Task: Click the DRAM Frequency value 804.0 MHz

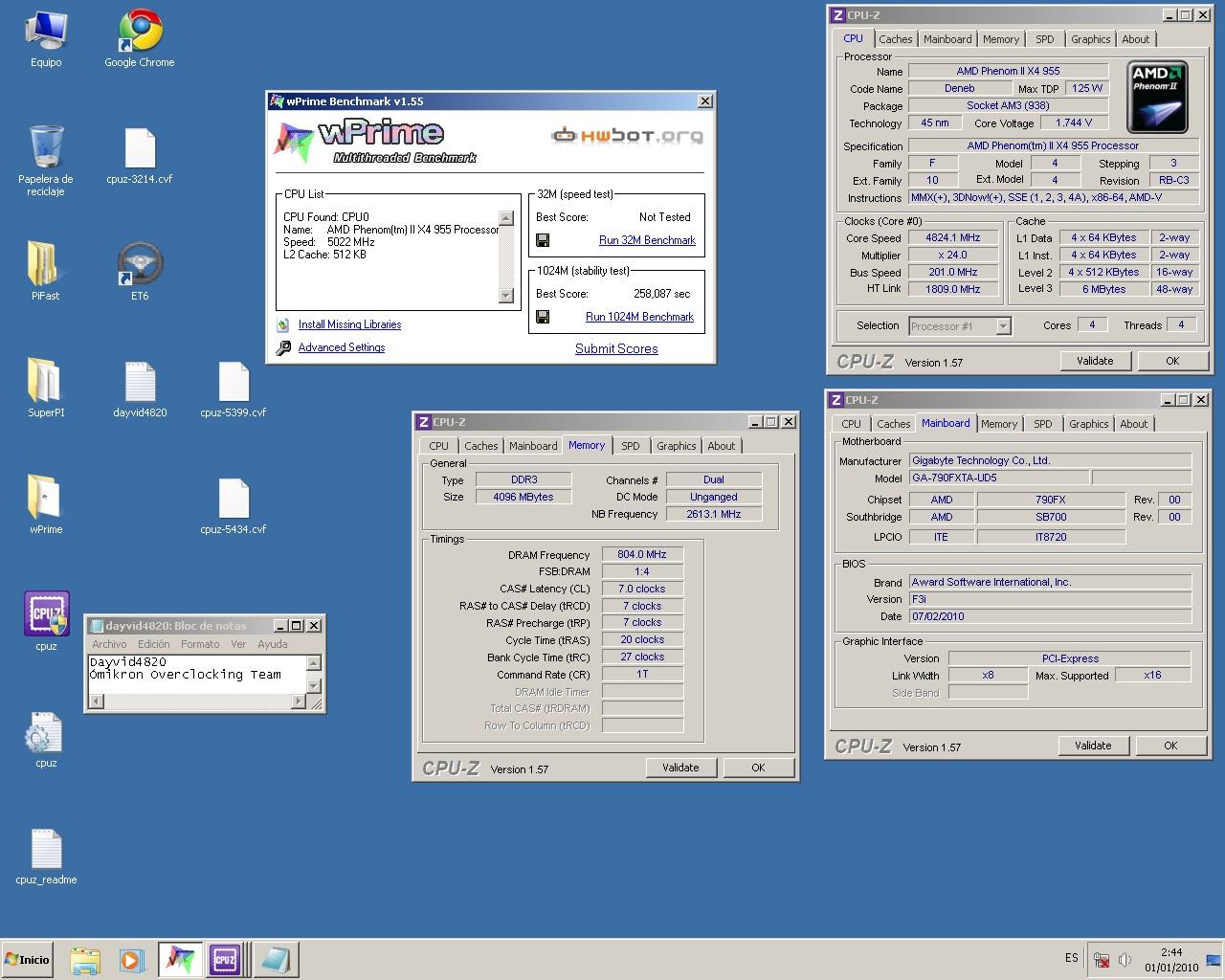Action: point(642,554)
